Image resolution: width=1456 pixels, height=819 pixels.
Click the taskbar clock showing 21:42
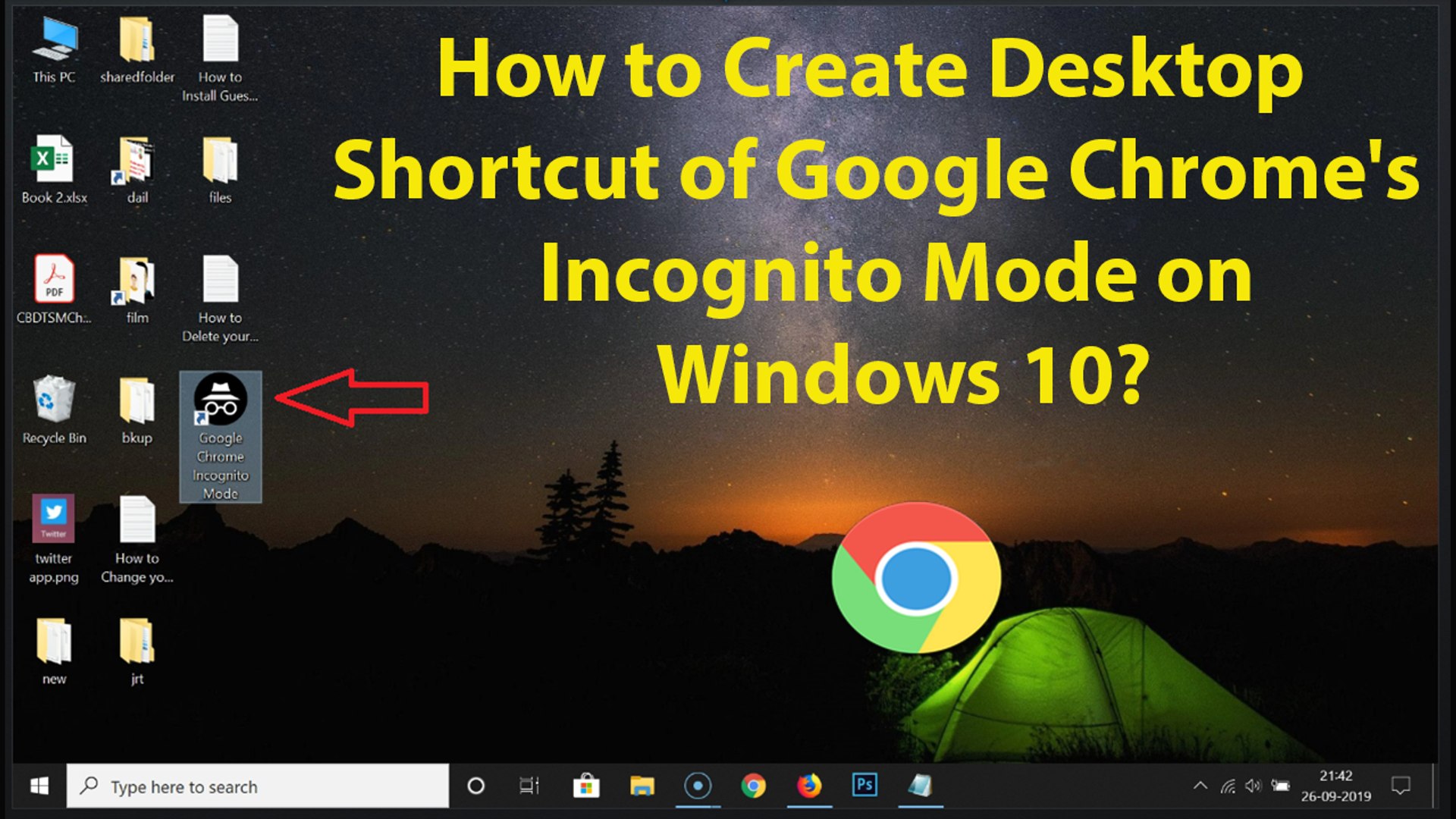click(x=1335, y=786)
